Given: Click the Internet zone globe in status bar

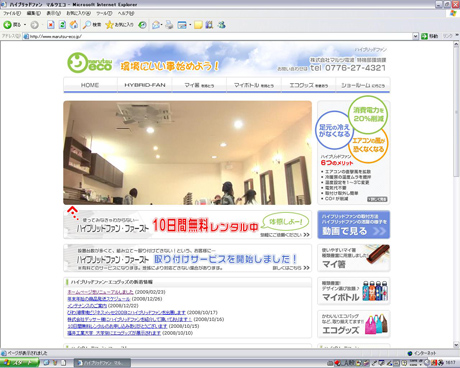Looking at the screenshot, I should point(410,353).
